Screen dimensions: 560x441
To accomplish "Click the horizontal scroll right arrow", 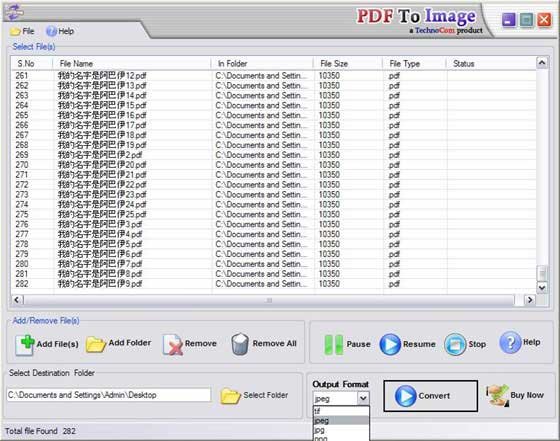I will click(x=530, y=300).
